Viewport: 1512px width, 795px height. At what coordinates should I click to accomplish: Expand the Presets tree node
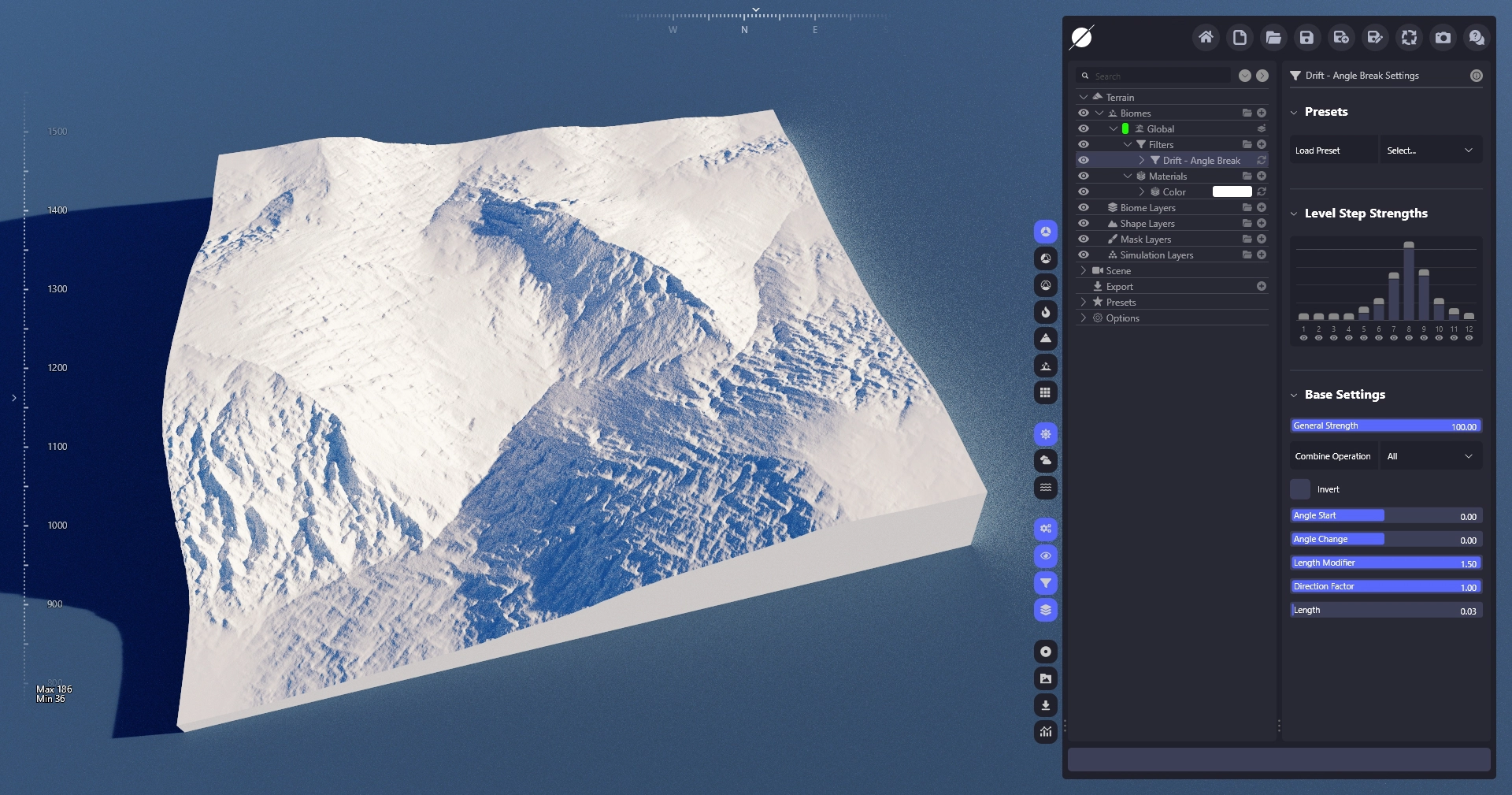click(x=1084, y=302)
